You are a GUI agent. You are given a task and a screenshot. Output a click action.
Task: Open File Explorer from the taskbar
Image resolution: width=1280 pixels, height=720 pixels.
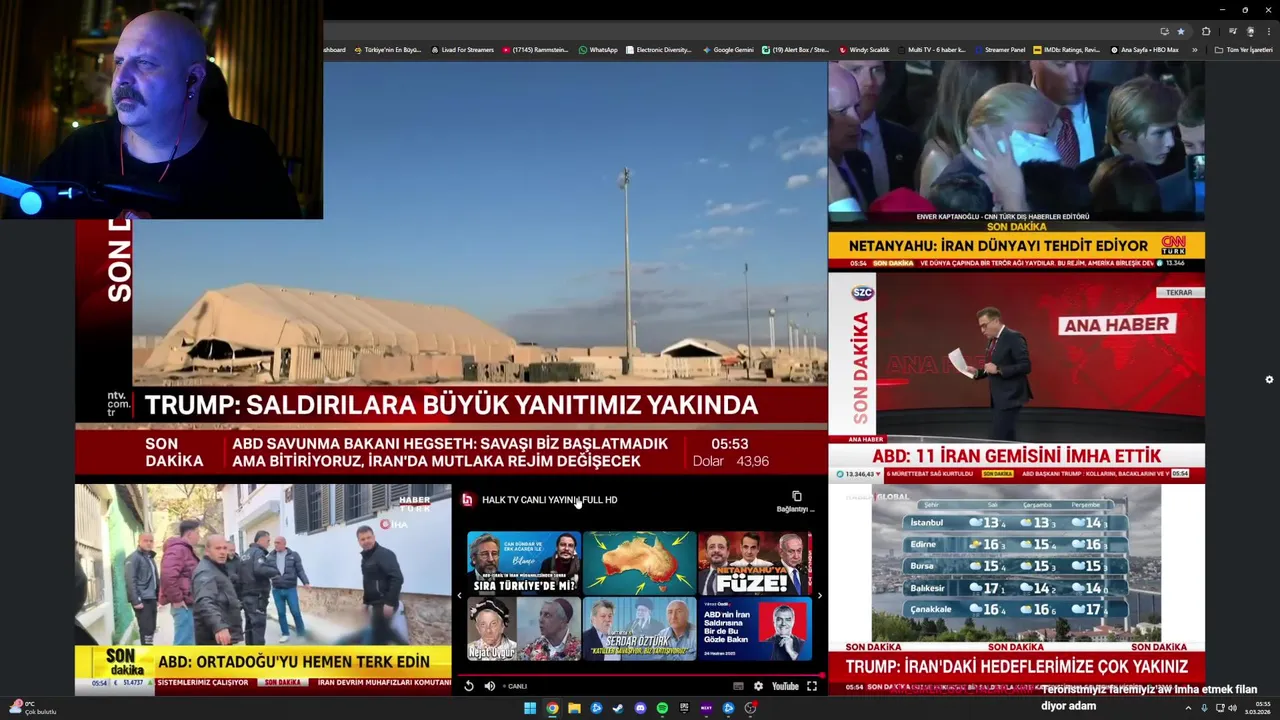pos(574,708)
